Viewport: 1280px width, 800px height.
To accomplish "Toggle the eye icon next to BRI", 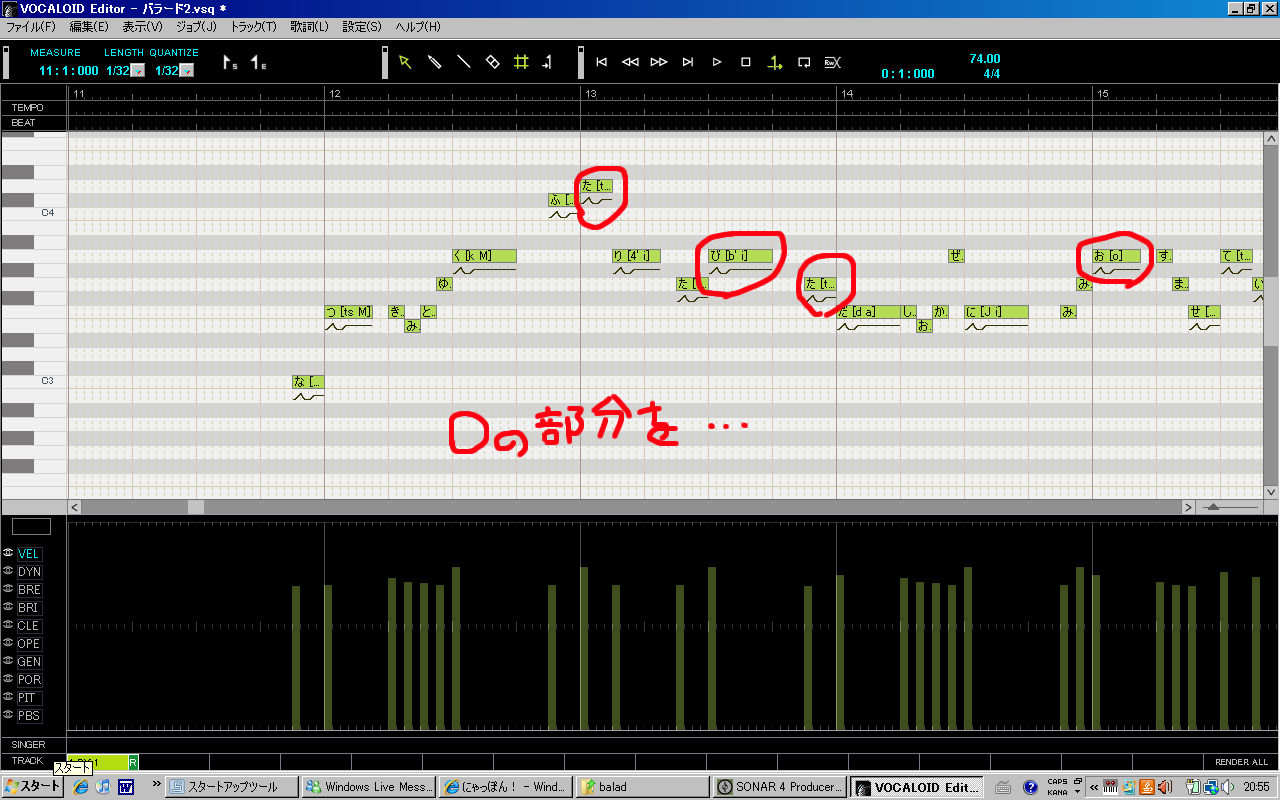I will tap(8, 607).
